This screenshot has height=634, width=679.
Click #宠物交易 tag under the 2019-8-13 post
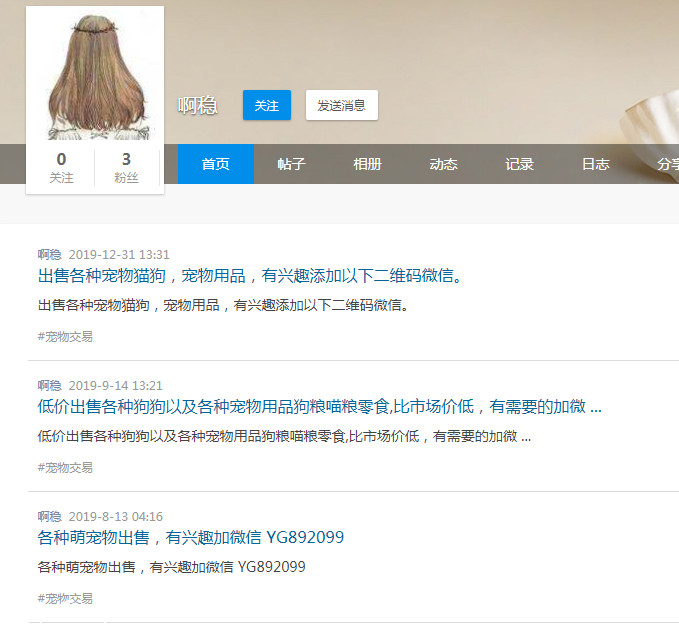point(65,598)
